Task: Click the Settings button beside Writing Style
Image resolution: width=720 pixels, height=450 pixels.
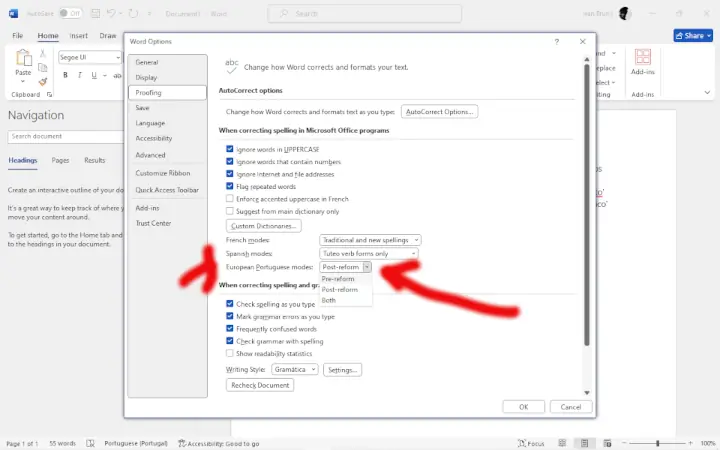Action: [343, 370]
